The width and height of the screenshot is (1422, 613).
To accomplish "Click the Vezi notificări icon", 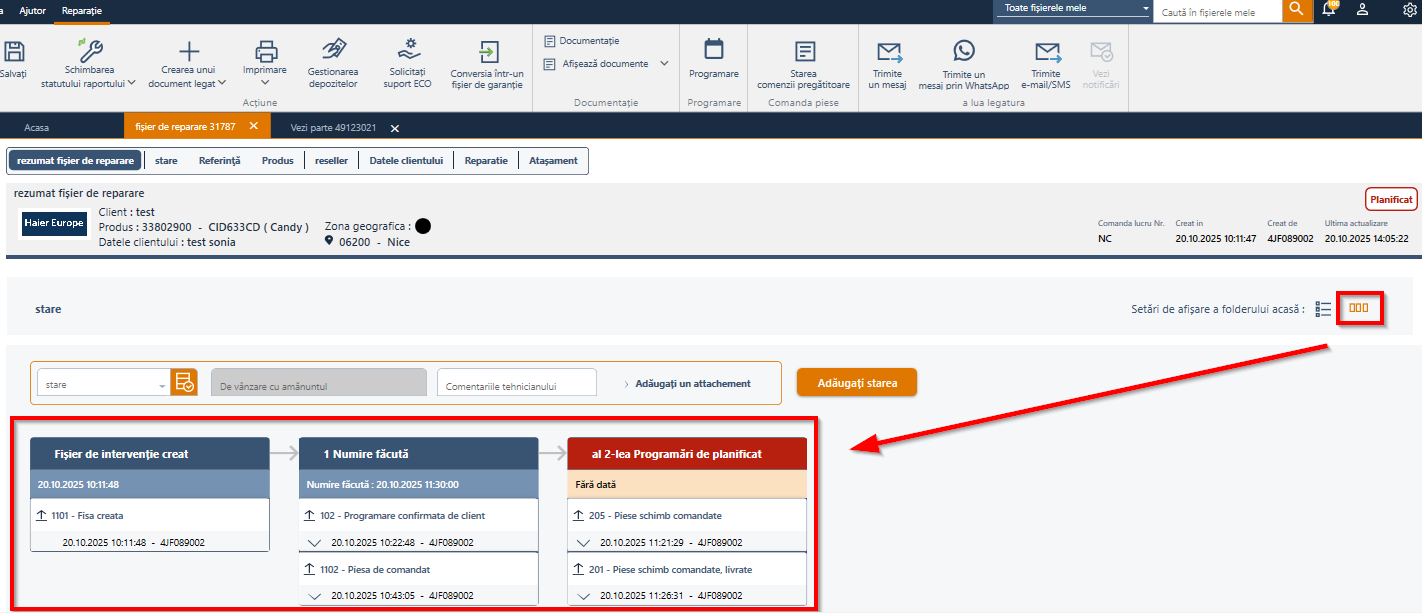I will tap(1101, 52).
